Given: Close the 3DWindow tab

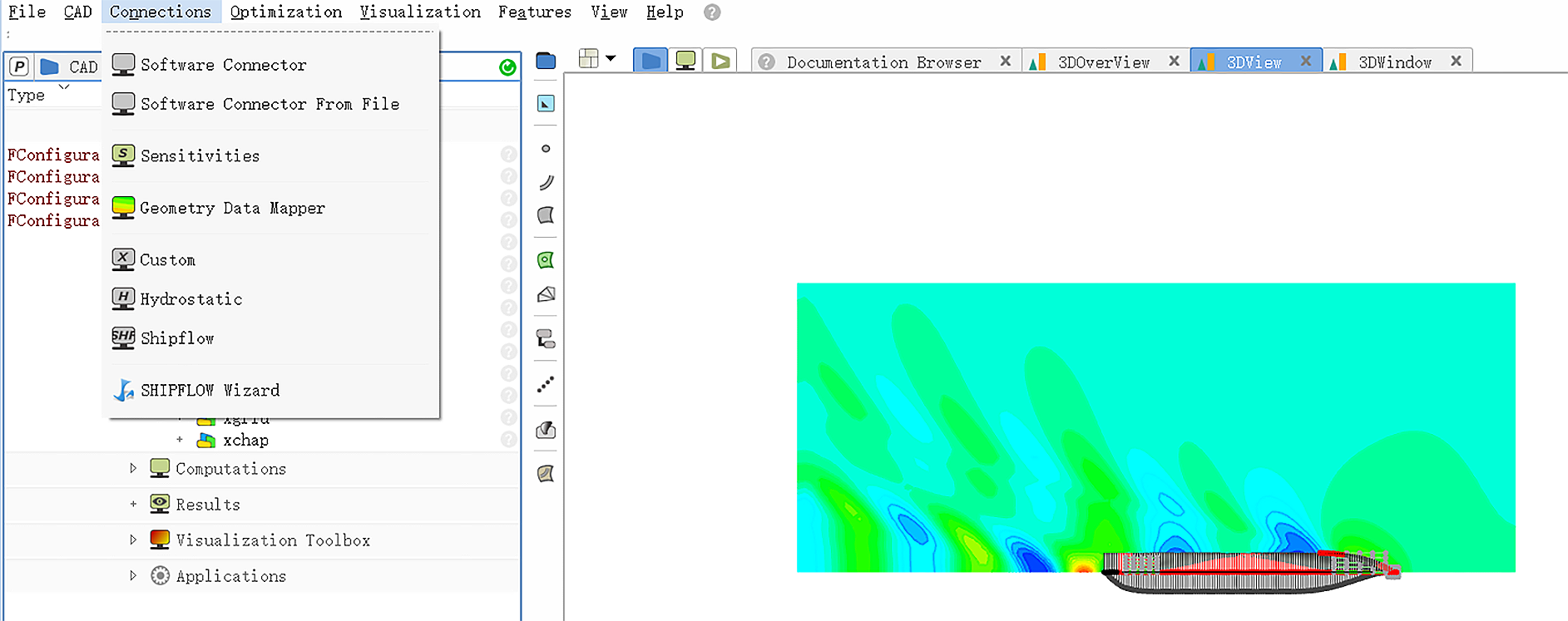Looking at the screenshot, I should (x=1456, y=61).
